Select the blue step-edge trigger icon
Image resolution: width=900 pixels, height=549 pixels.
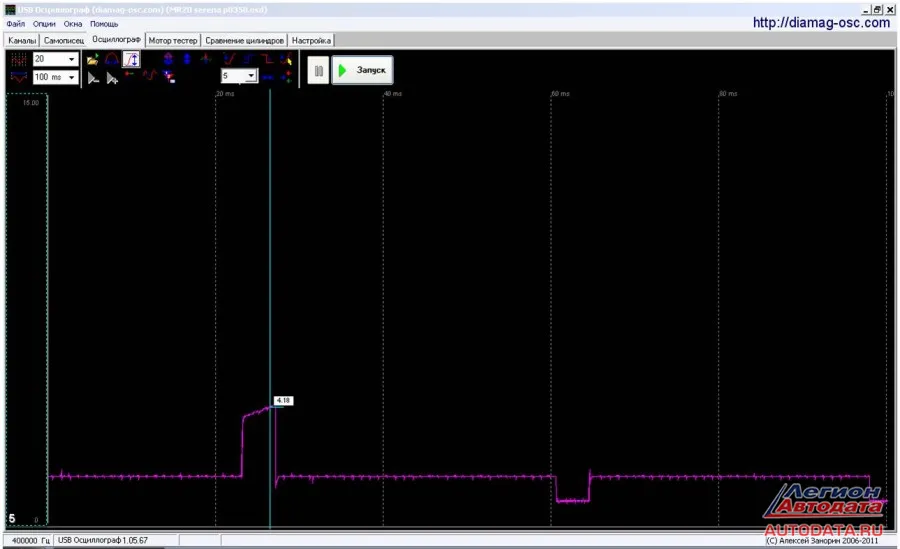click(x=249, y=59)
